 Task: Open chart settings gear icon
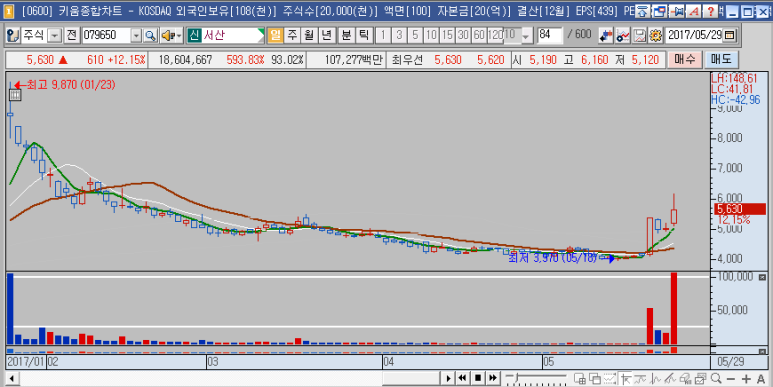pos(655,35)
